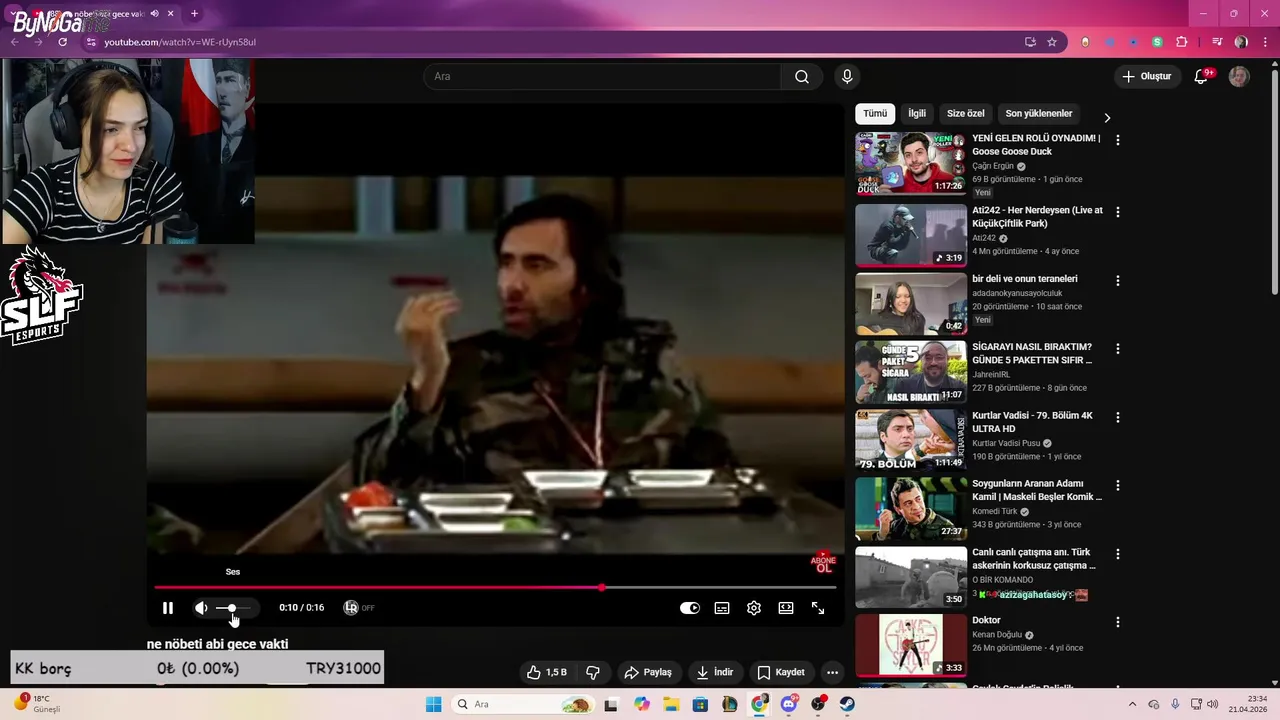This screenshot has width=1280, height=720.
Task: Open Copilot from the taskbar
Action: [642, 704]
